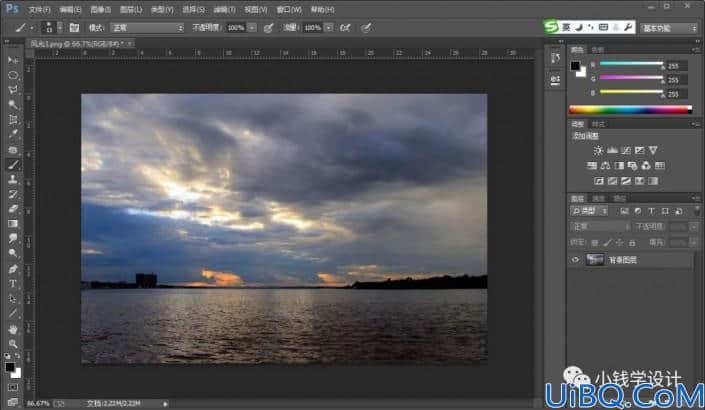Viewport: 705px width, 410px height.
Task: Open the History panel icon
Action: pos(556,58)
